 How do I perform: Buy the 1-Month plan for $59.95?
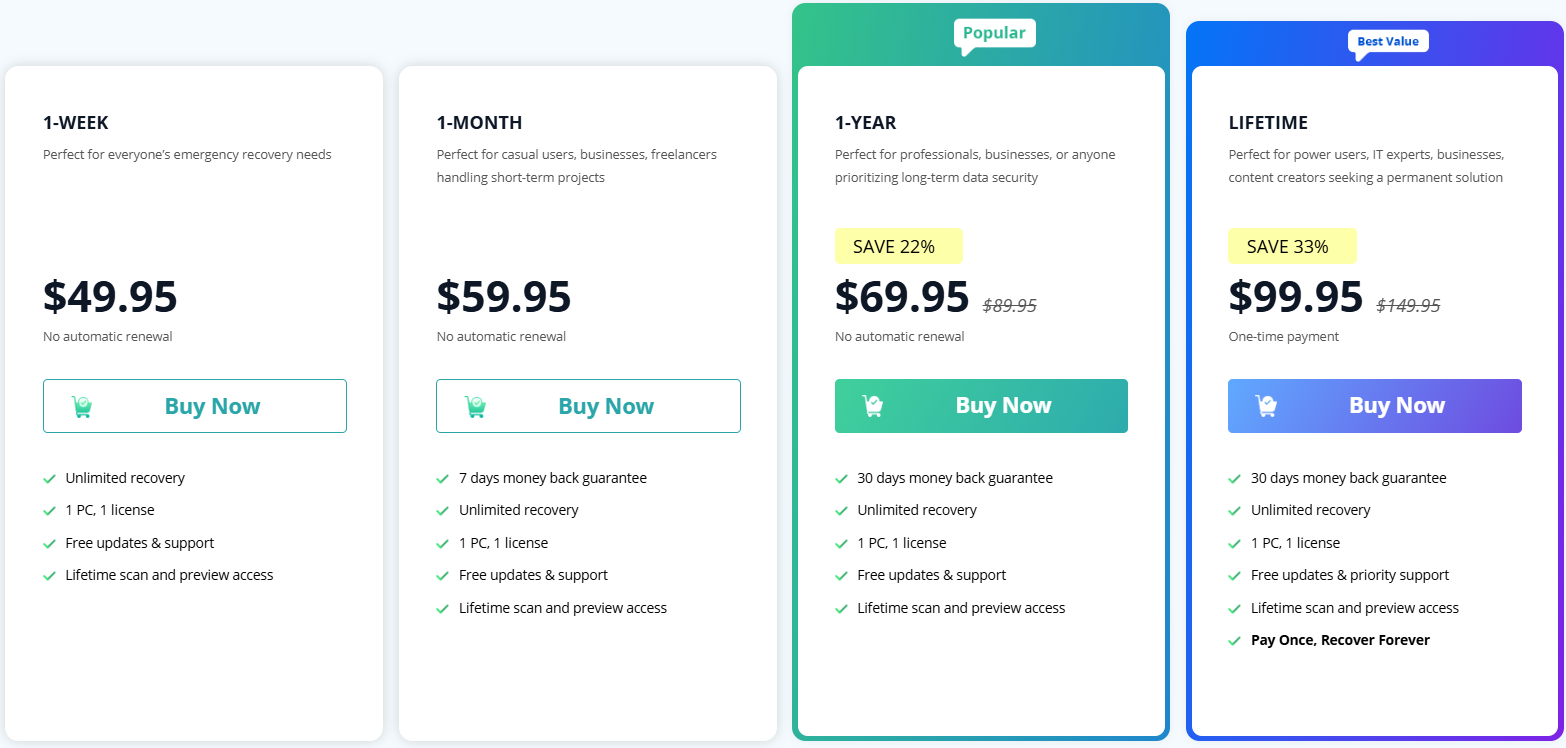point(588,406)
